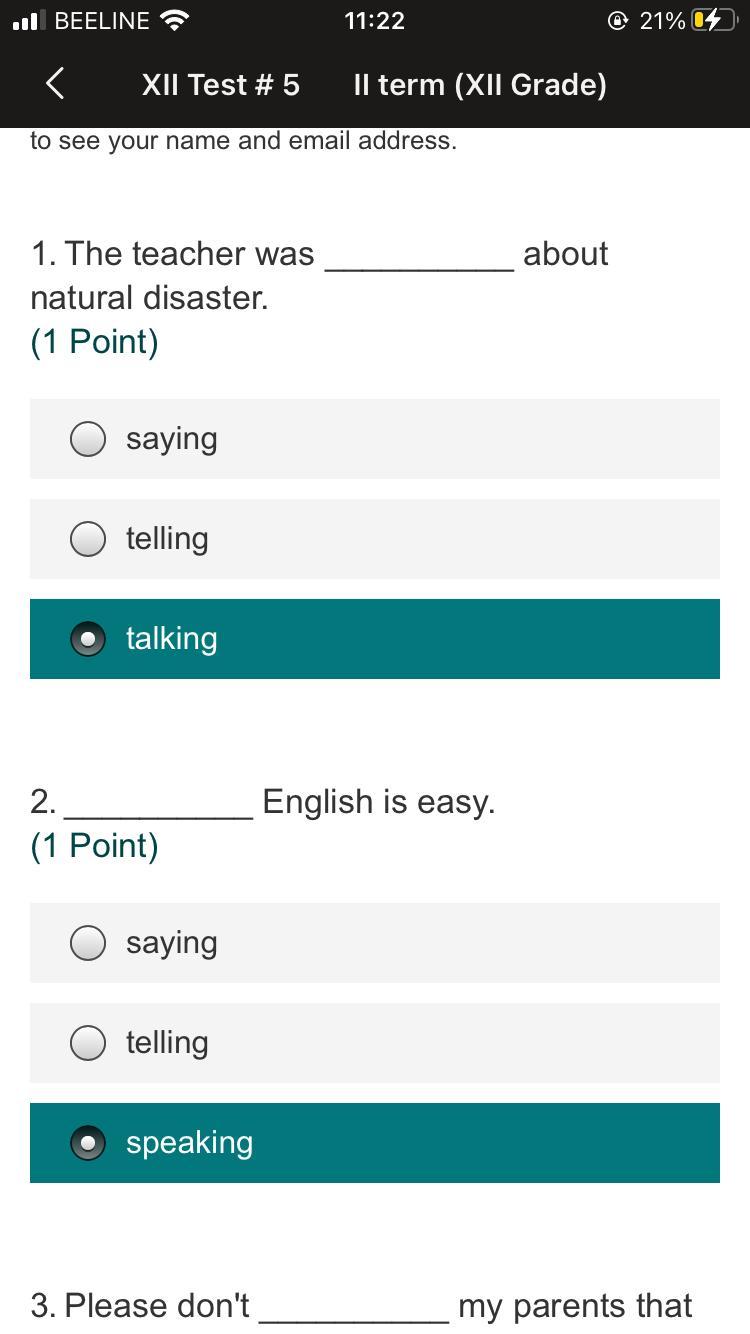Tap the BEELINE carrier label
The width and height of the screenshot is (750, 1334).
101,21
